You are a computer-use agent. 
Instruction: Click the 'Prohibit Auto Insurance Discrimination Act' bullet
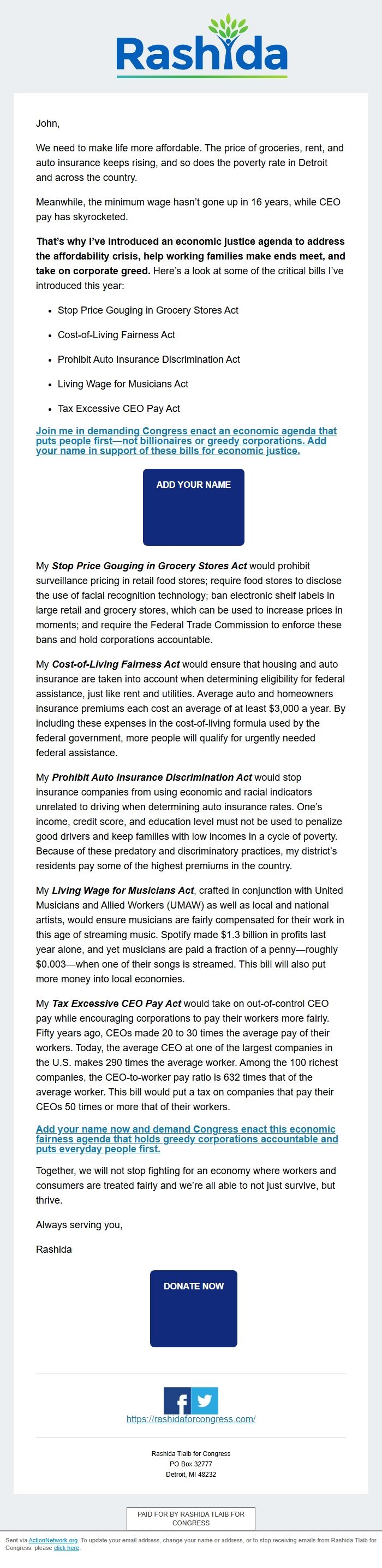tap(148, 359)
